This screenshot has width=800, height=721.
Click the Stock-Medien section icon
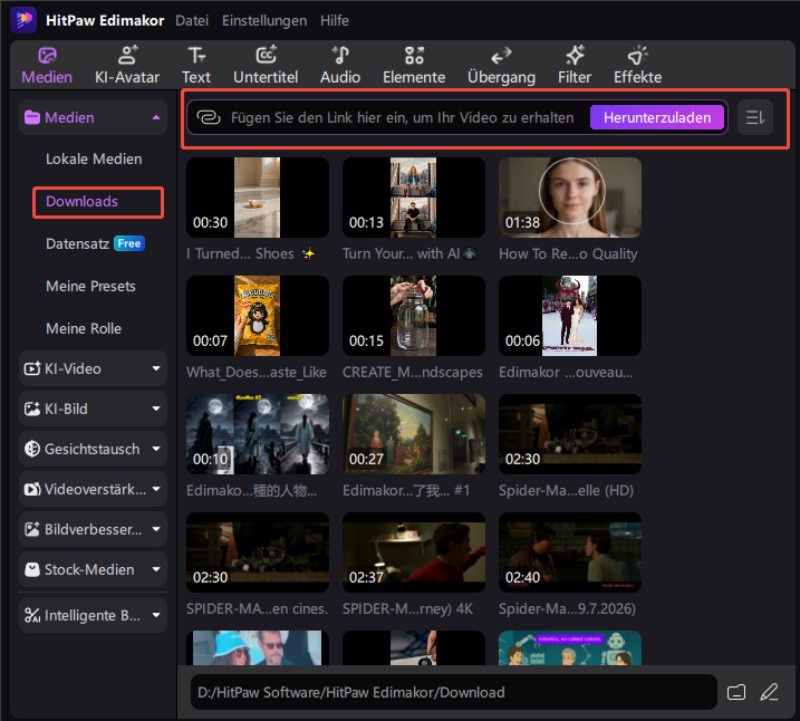pos(32,569)
